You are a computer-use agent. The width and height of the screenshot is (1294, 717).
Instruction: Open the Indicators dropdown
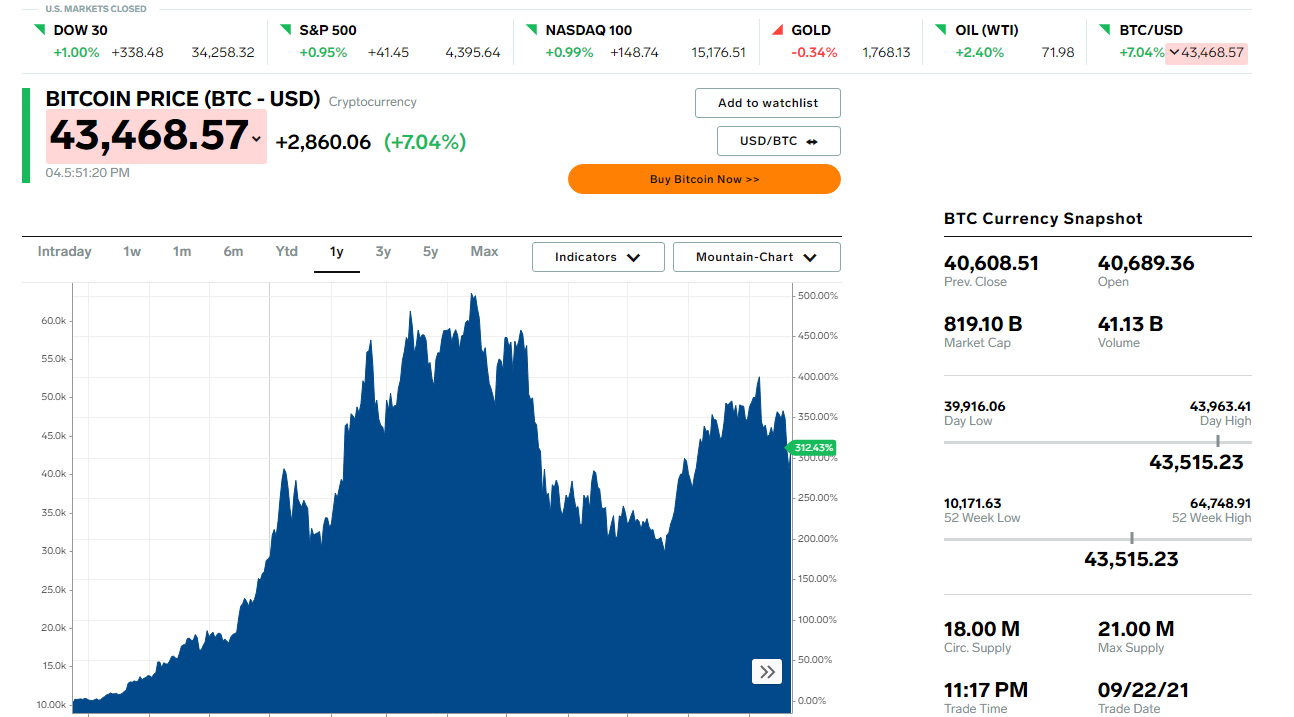click(x=598, y=257)
